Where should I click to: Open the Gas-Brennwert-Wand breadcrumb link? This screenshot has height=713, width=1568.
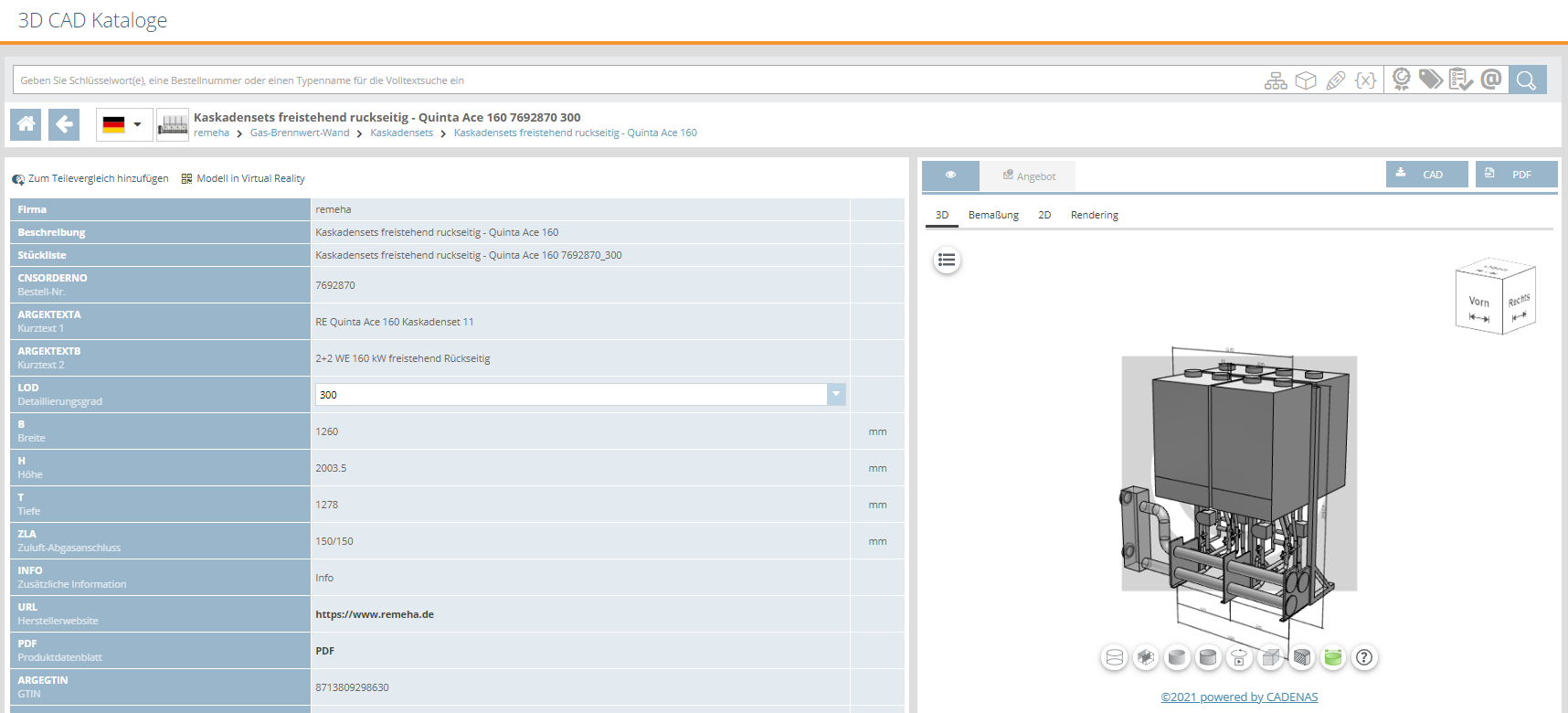coord(300,133)
